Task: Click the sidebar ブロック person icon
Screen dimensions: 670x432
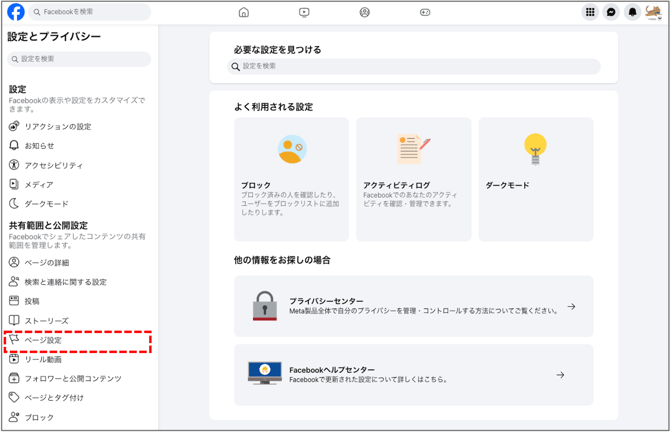Action: coord(14,417)
